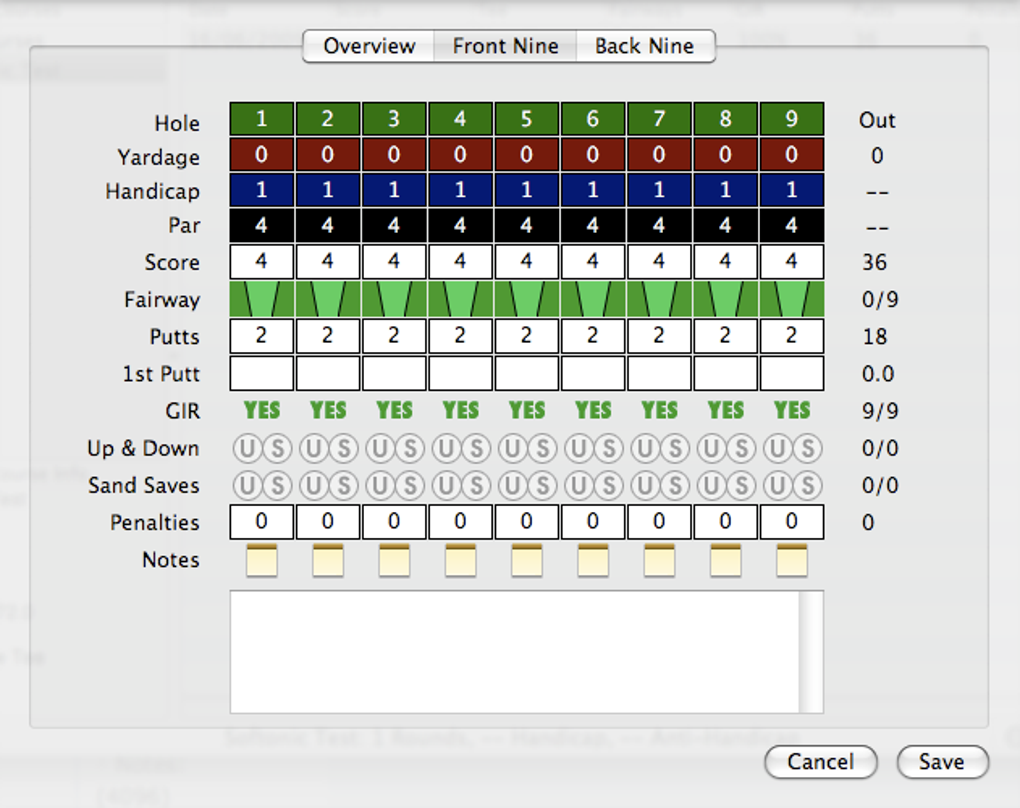The image size is (1020, 808).
Task: Select the Par cell for hole 8
Action: pos(727,225)
